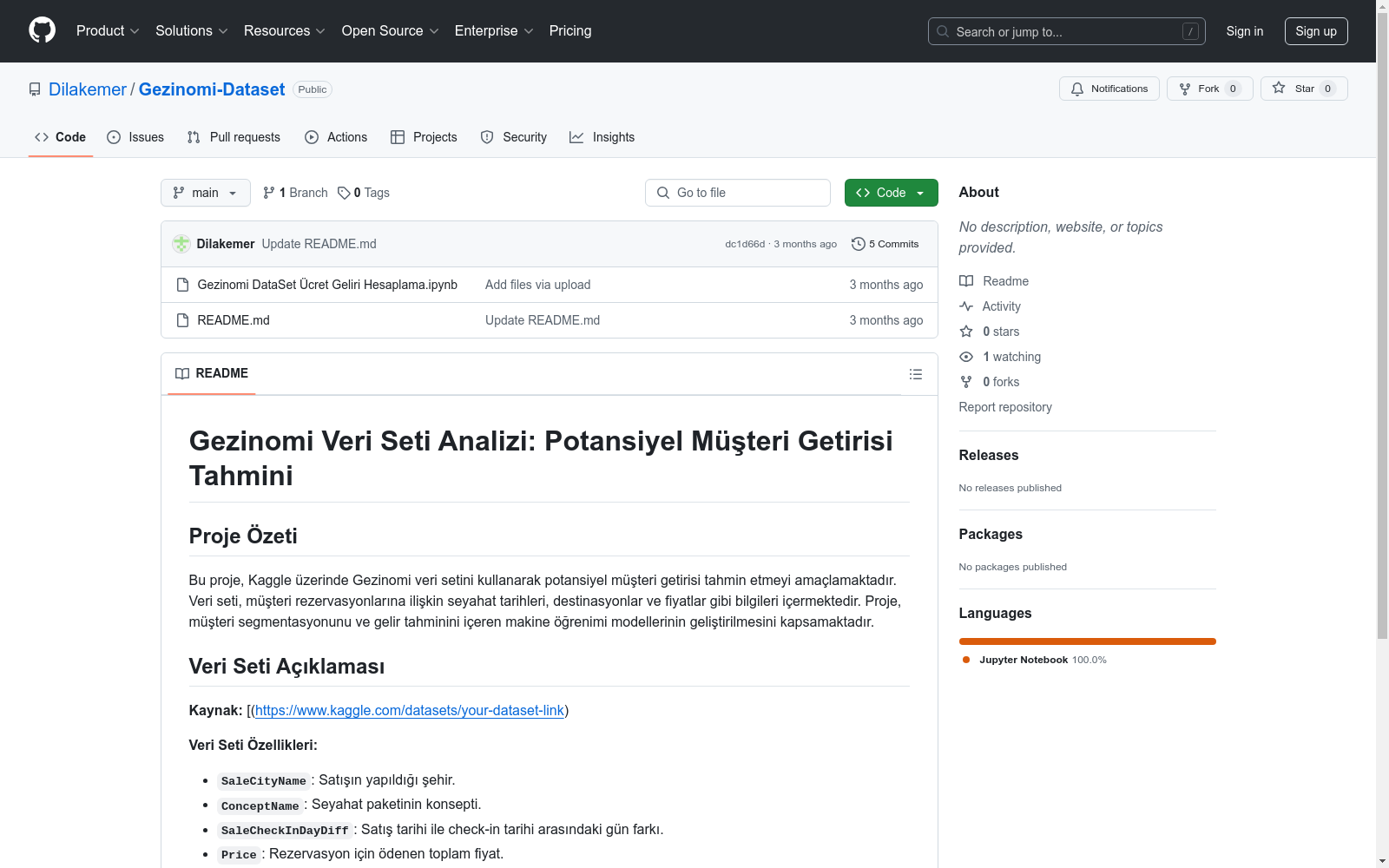Open the Enterprise dropdown
The image size is (1389, 868).
494,31
